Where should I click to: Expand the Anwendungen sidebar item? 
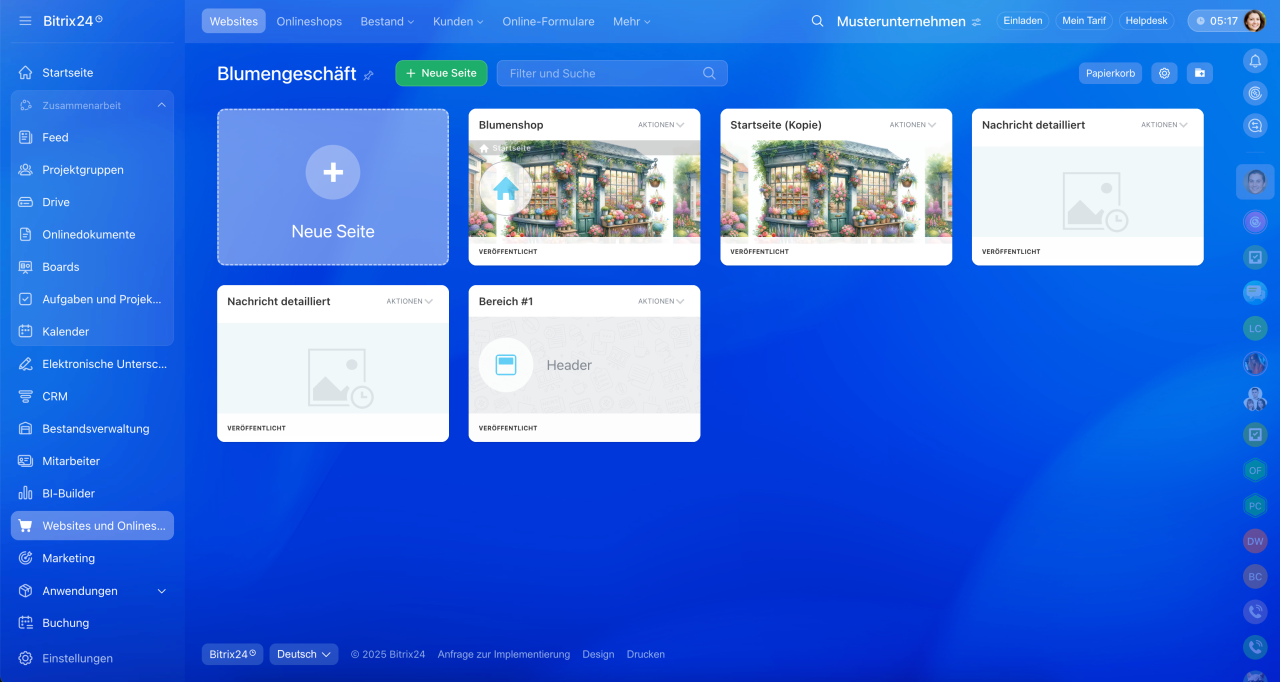(162, 591)
